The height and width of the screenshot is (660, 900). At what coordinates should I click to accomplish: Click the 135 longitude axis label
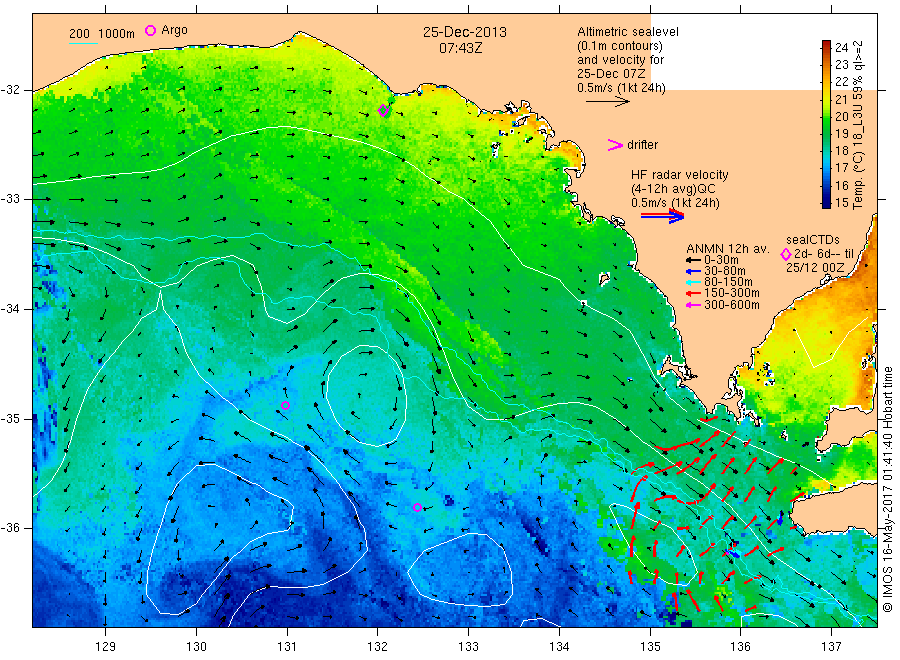tap(650, 647)
